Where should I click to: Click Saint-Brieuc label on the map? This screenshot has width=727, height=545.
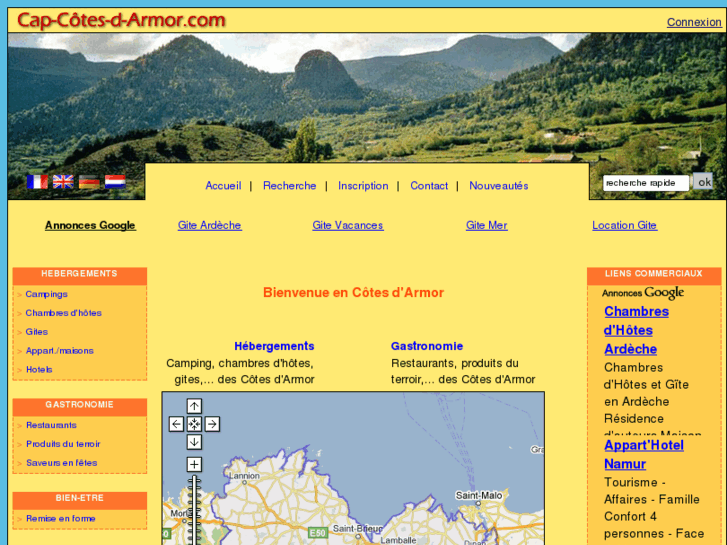357,529
